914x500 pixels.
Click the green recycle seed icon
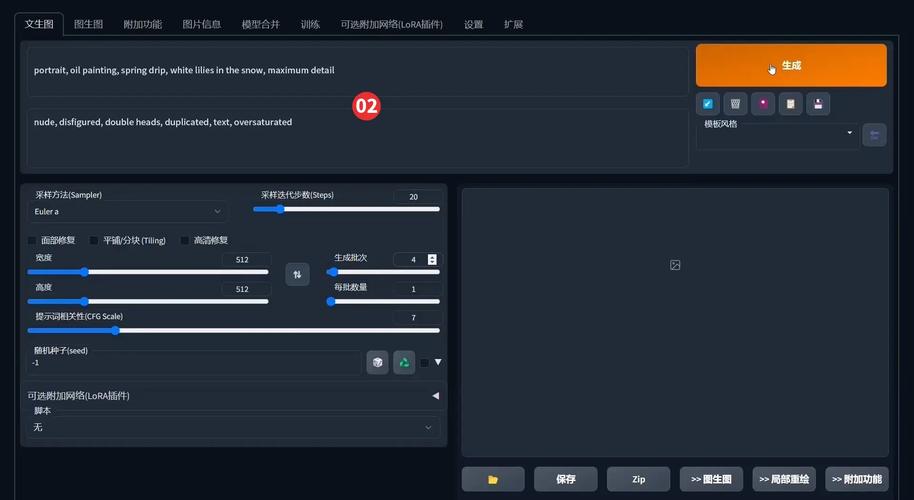pos(404,362)
